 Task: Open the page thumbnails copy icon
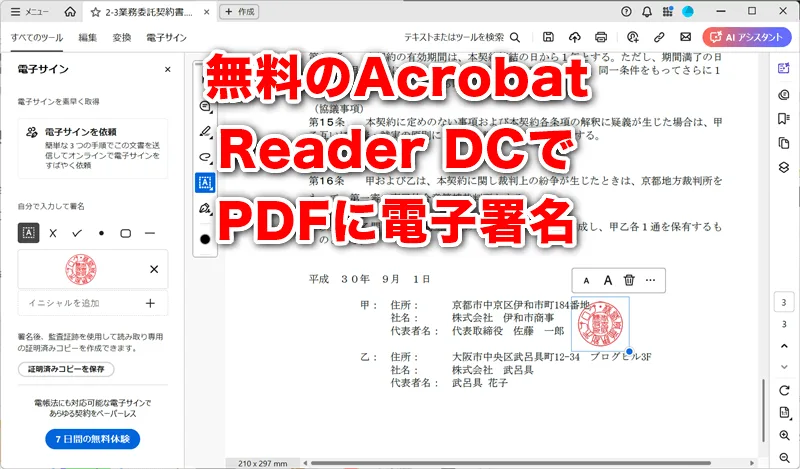(784, 143)
